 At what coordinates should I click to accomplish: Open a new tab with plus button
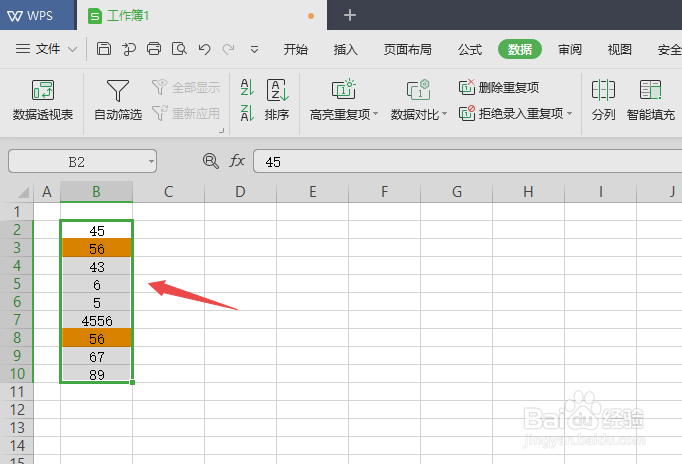[x=350, y=16]
